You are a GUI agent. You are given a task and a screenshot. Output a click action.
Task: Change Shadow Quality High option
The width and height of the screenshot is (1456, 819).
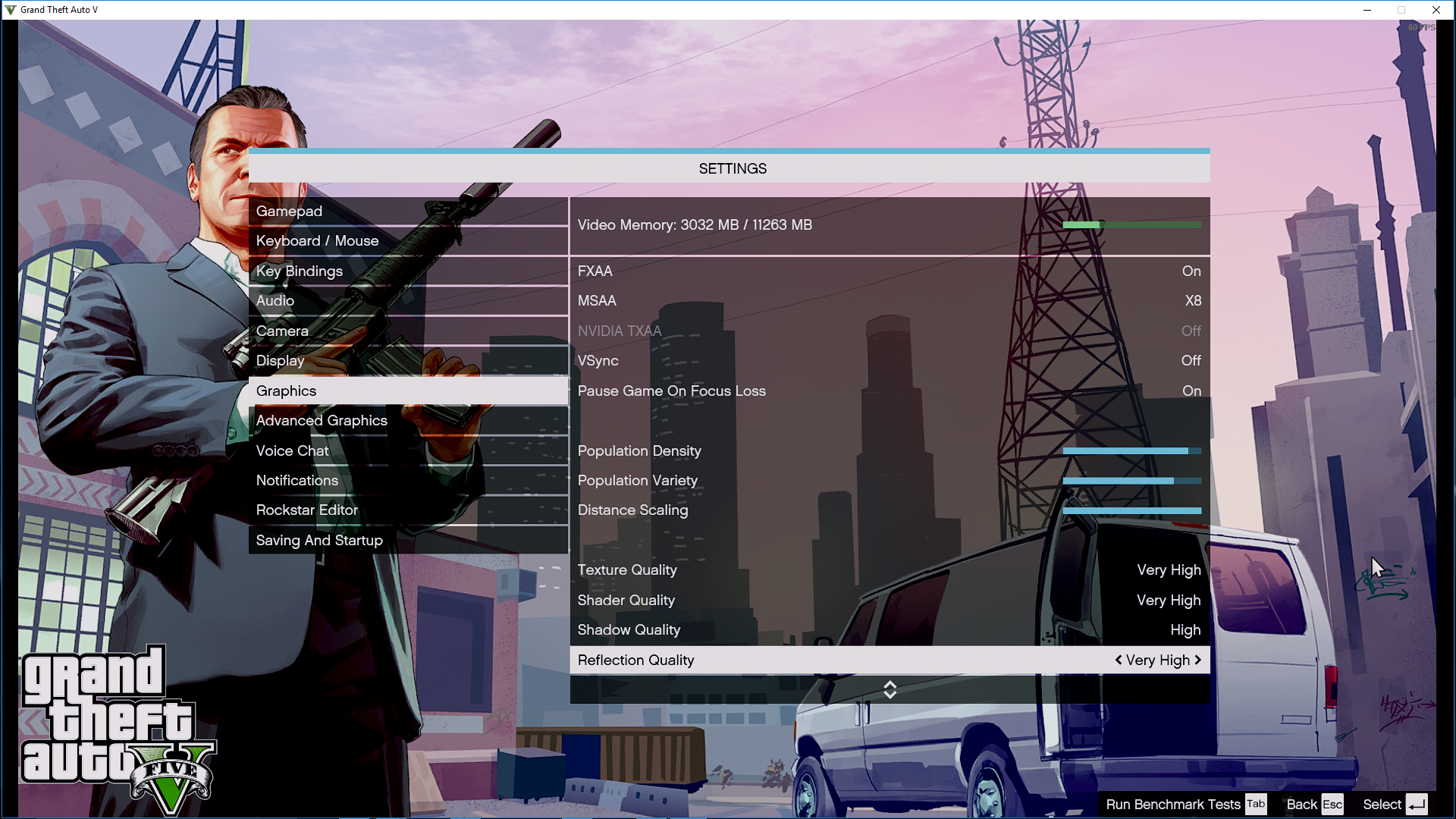tap(1185, 630)
